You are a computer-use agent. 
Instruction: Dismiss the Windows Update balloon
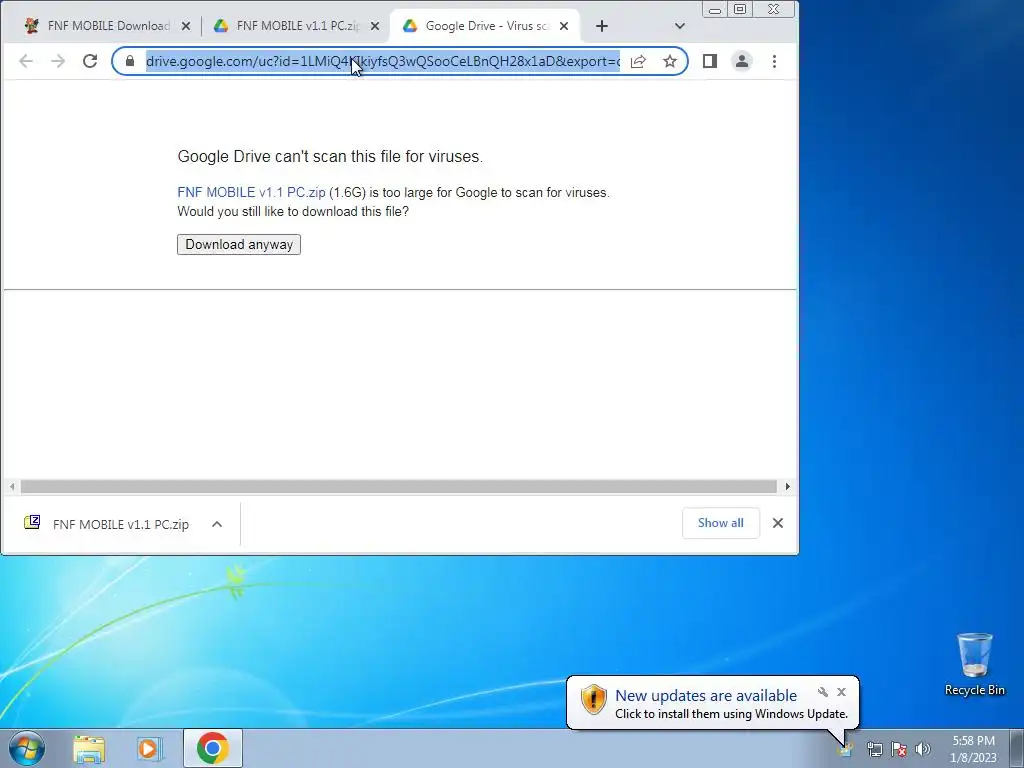[x=842, y=692]
